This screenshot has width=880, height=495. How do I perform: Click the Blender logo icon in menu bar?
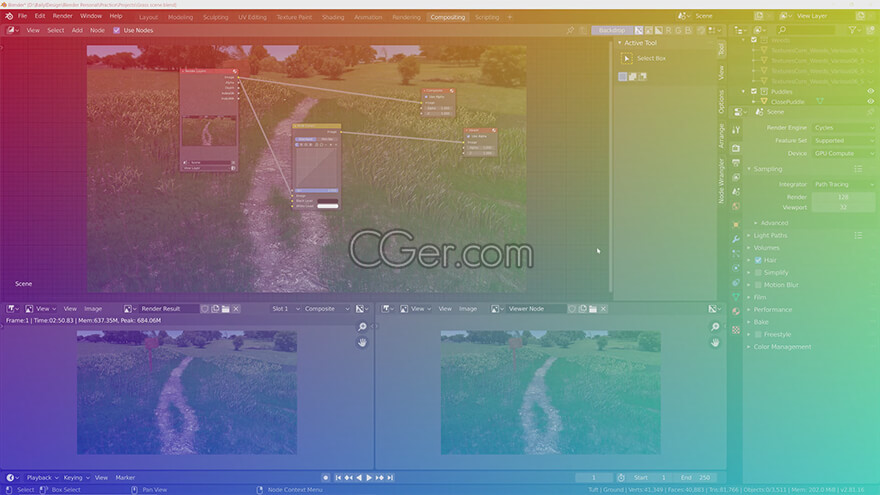(9, 16)
